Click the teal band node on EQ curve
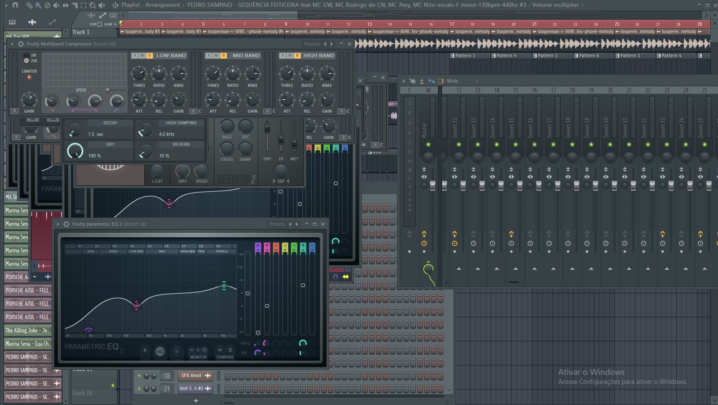This screenshot has width=718, height=405. [x=224, y=286]
